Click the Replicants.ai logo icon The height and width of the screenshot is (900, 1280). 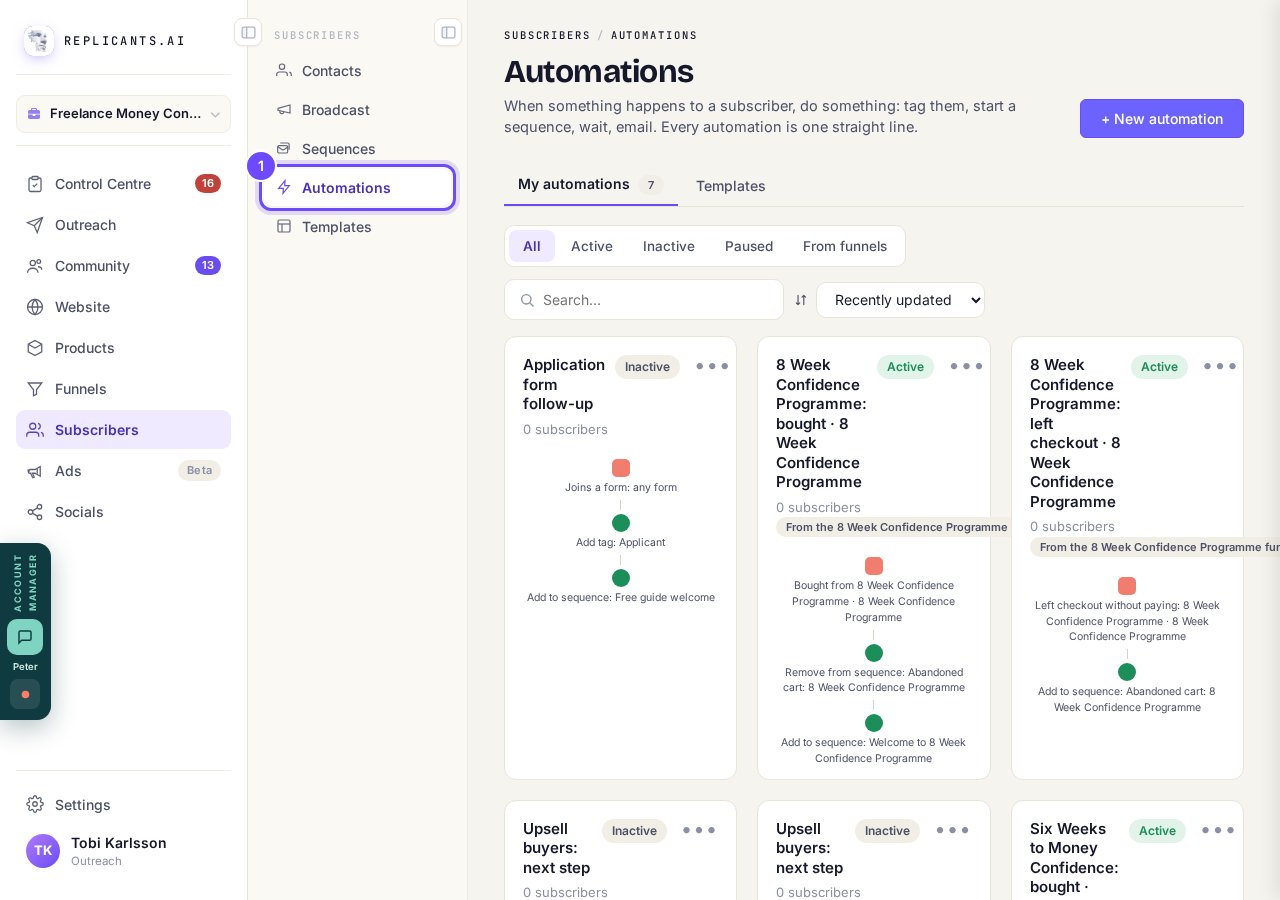(x=39, y=41)
